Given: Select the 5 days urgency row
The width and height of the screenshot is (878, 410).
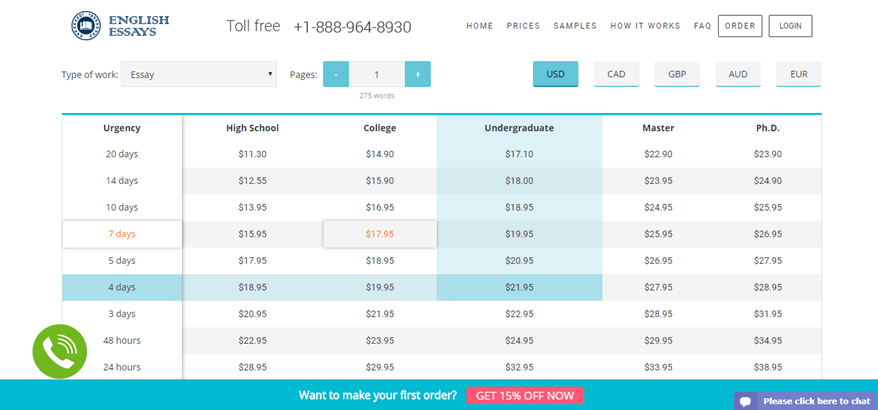Looking at the screenshot, I should pyautogui.click(x=122, y=260).
